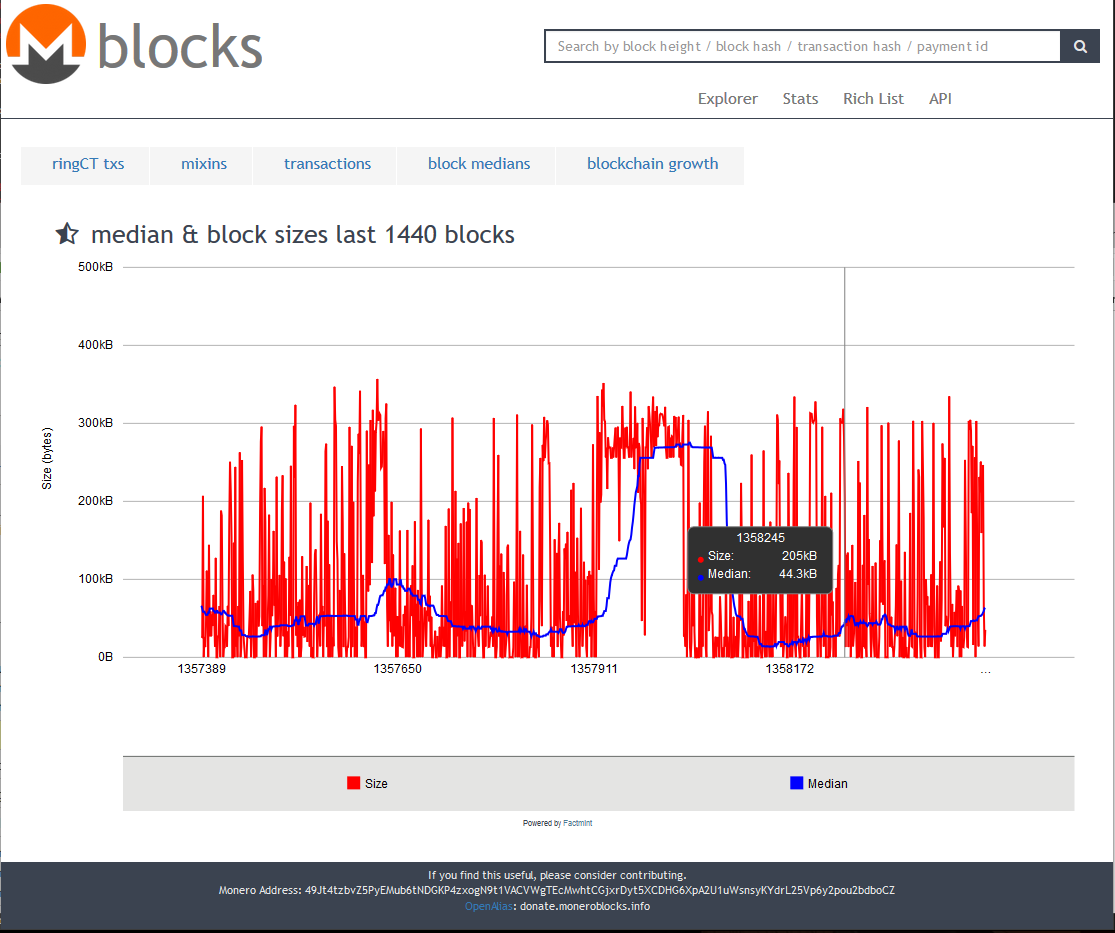Open the OpenAlias link in footer

coord(489,906)
